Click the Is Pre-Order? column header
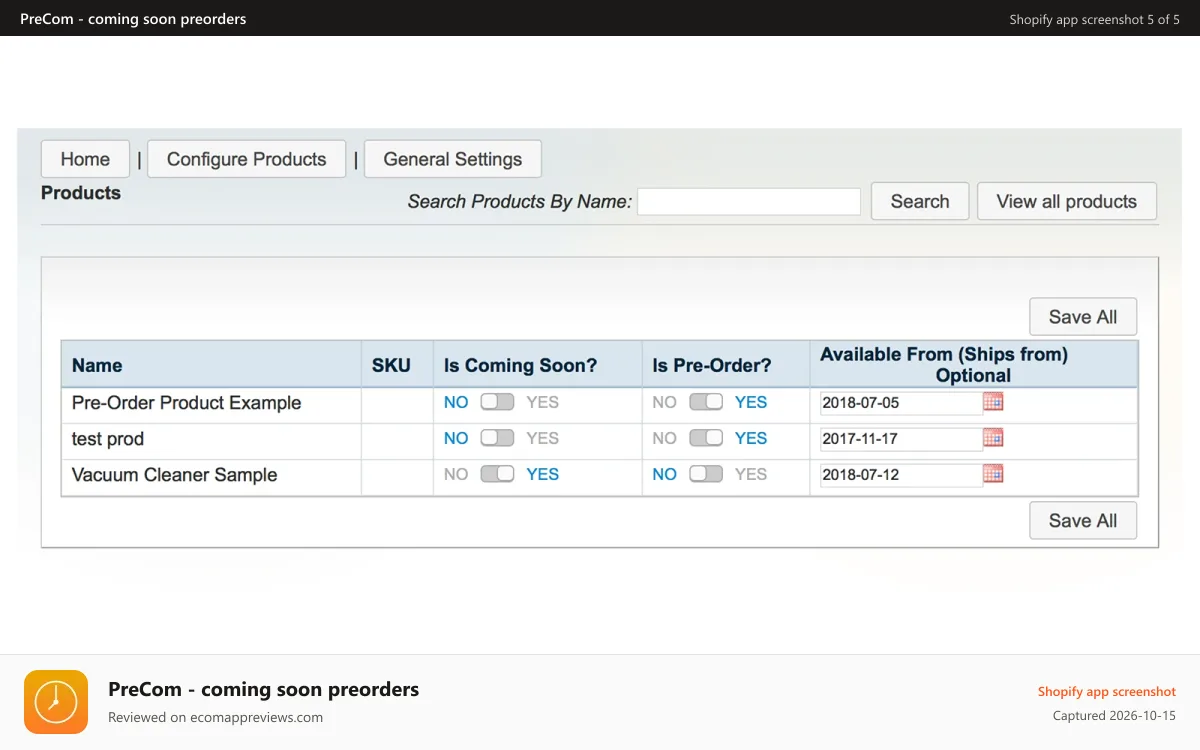 click(726, 365)
